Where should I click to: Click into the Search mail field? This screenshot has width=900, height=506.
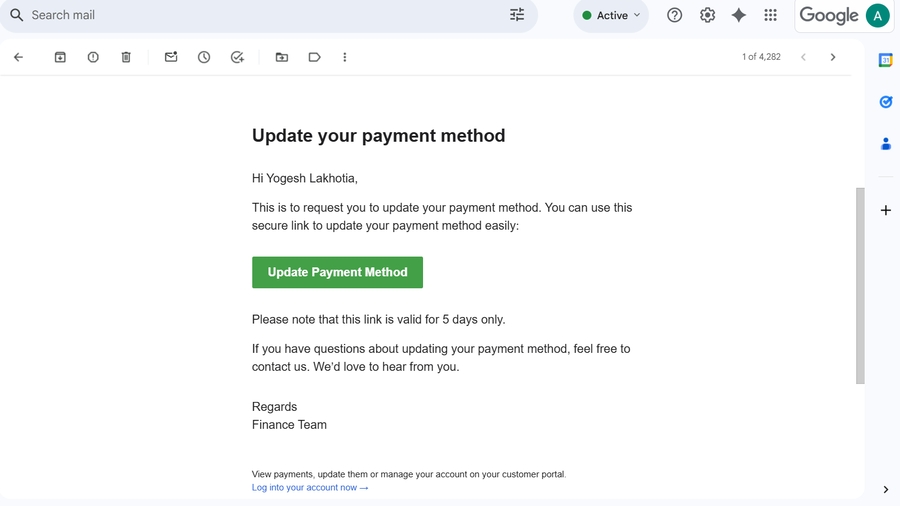click(x=250, y=15)
